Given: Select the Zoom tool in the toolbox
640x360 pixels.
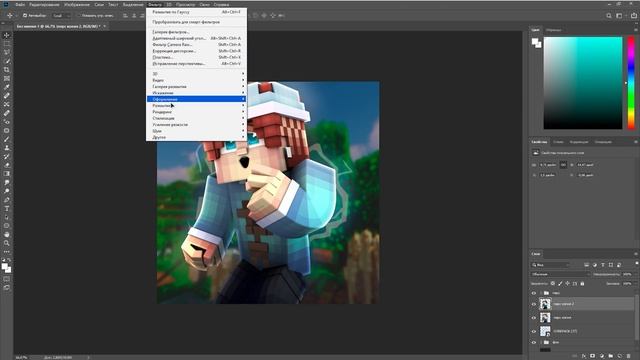Looking at the screenshot, I should point(7,243).
